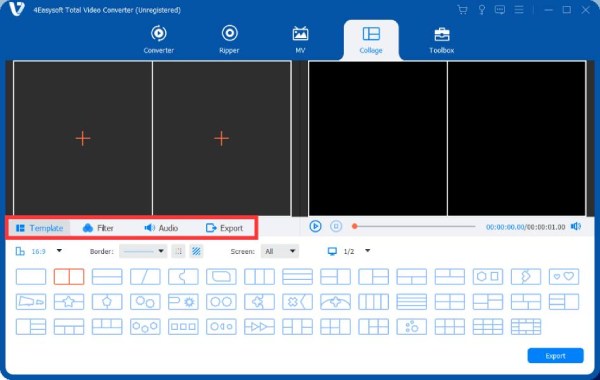Select the arrow shape template in second row
The height and width of the screenshot is (380, 600).
[31, 302]
